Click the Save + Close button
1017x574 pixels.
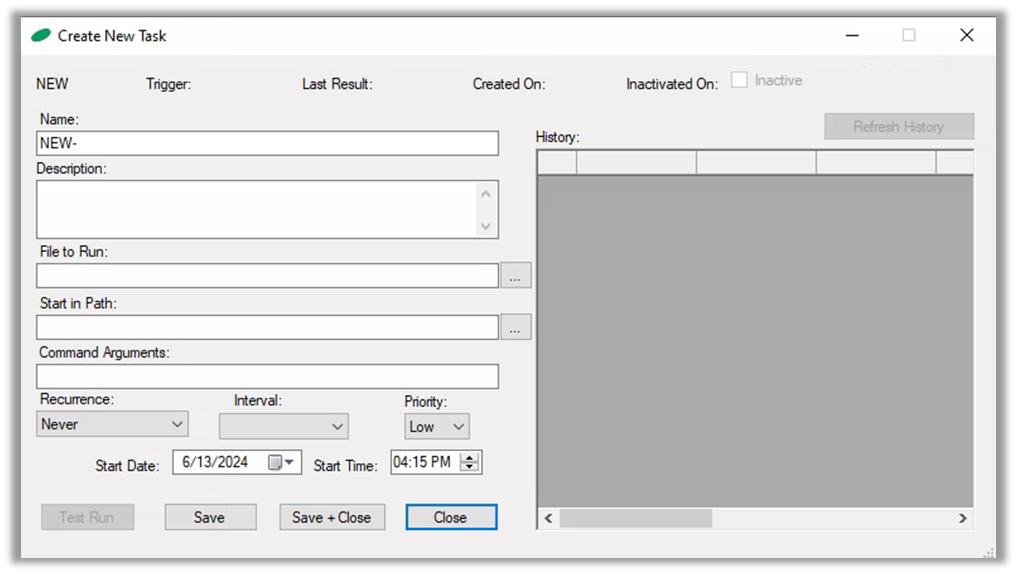coord(331,517)
